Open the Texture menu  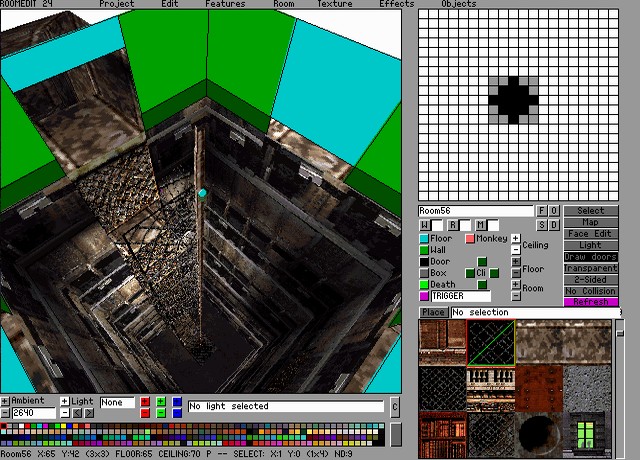(x=334, y=4)
